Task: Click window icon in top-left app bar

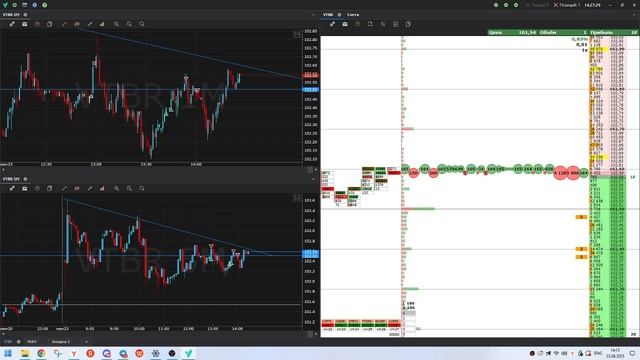Action: point(24,5)
